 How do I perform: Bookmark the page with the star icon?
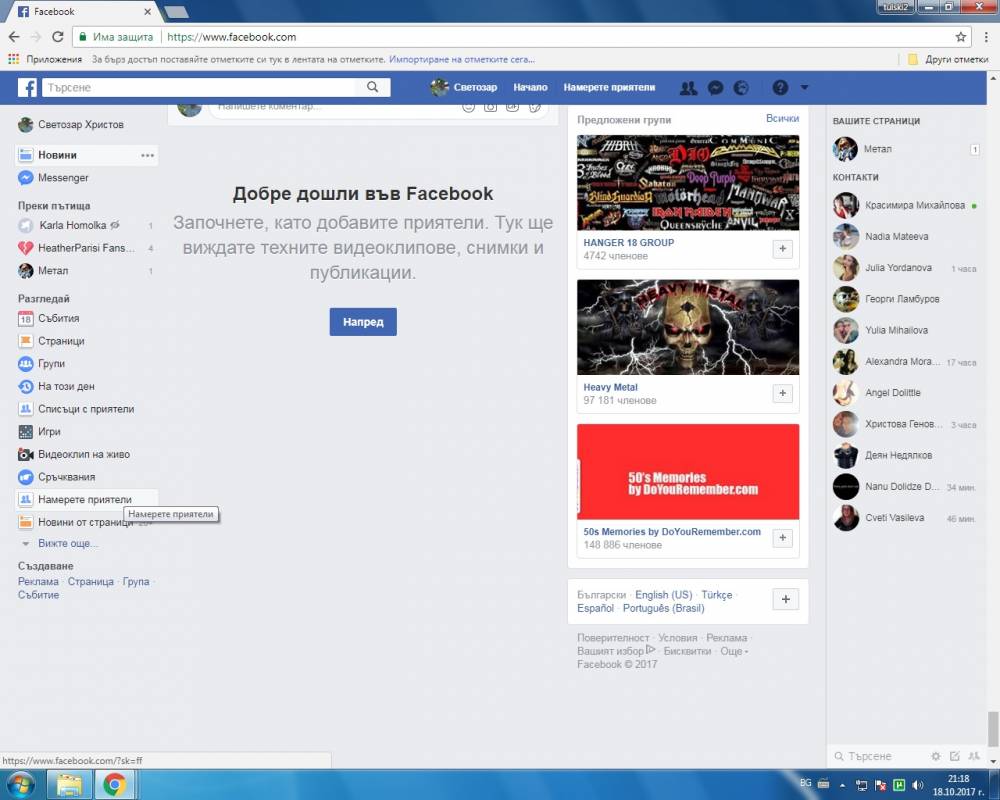(960, 37)
